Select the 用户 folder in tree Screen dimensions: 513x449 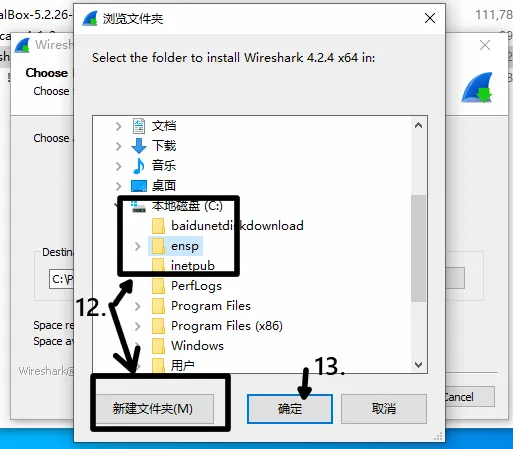pos(182,366)
